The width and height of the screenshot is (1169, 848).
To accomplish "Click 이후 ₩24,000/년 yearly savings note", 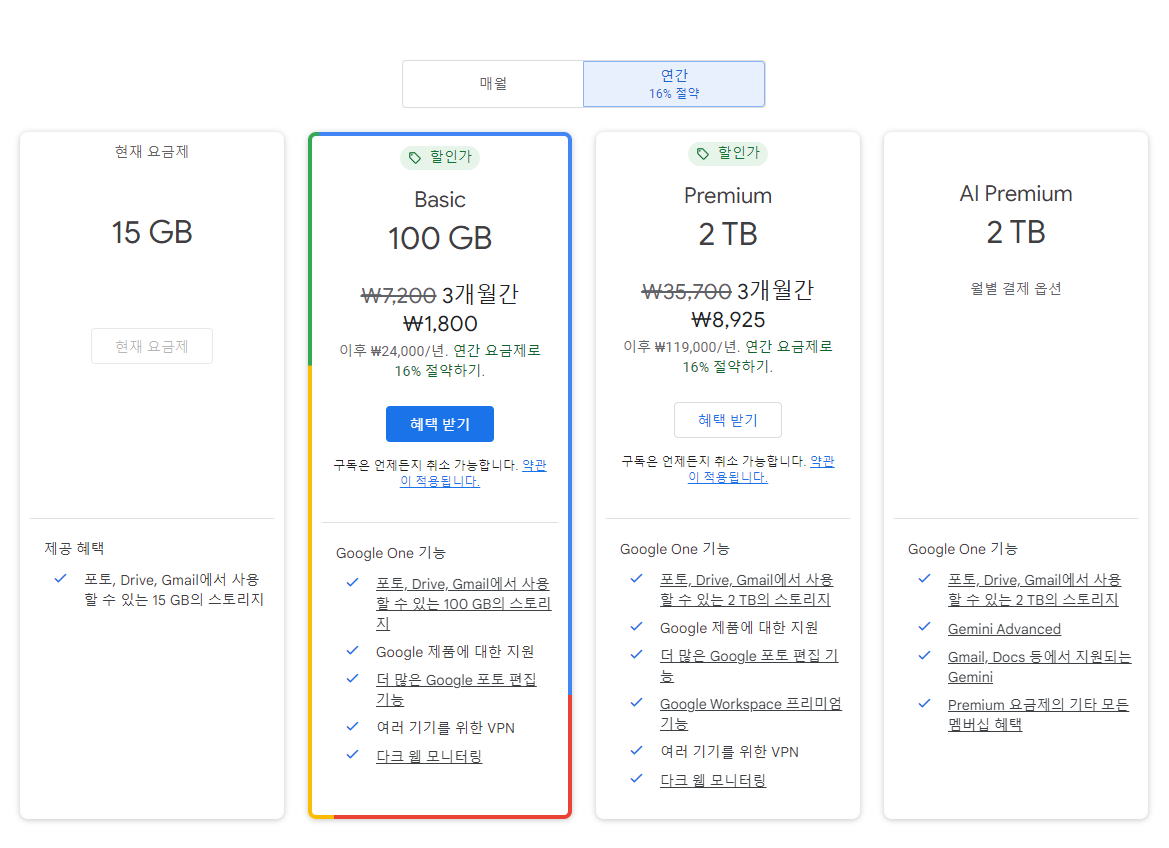I will [440, 360].
